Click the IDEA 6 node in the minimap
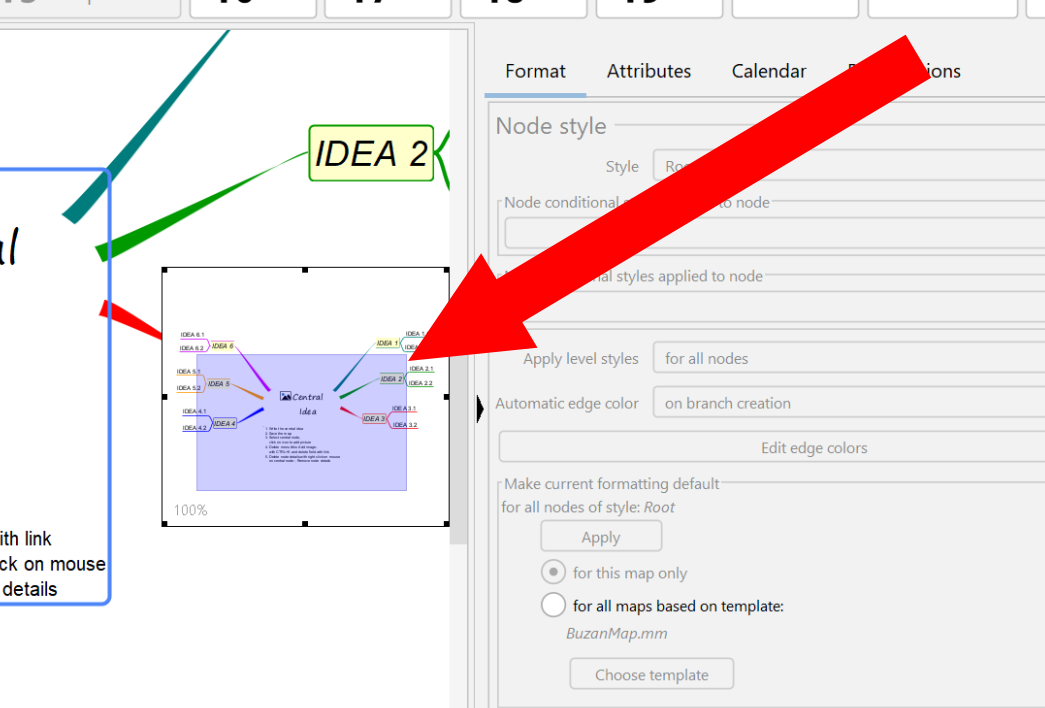Image resolution: width=1045 pixels, height=708 pixels. click(222, 346)
